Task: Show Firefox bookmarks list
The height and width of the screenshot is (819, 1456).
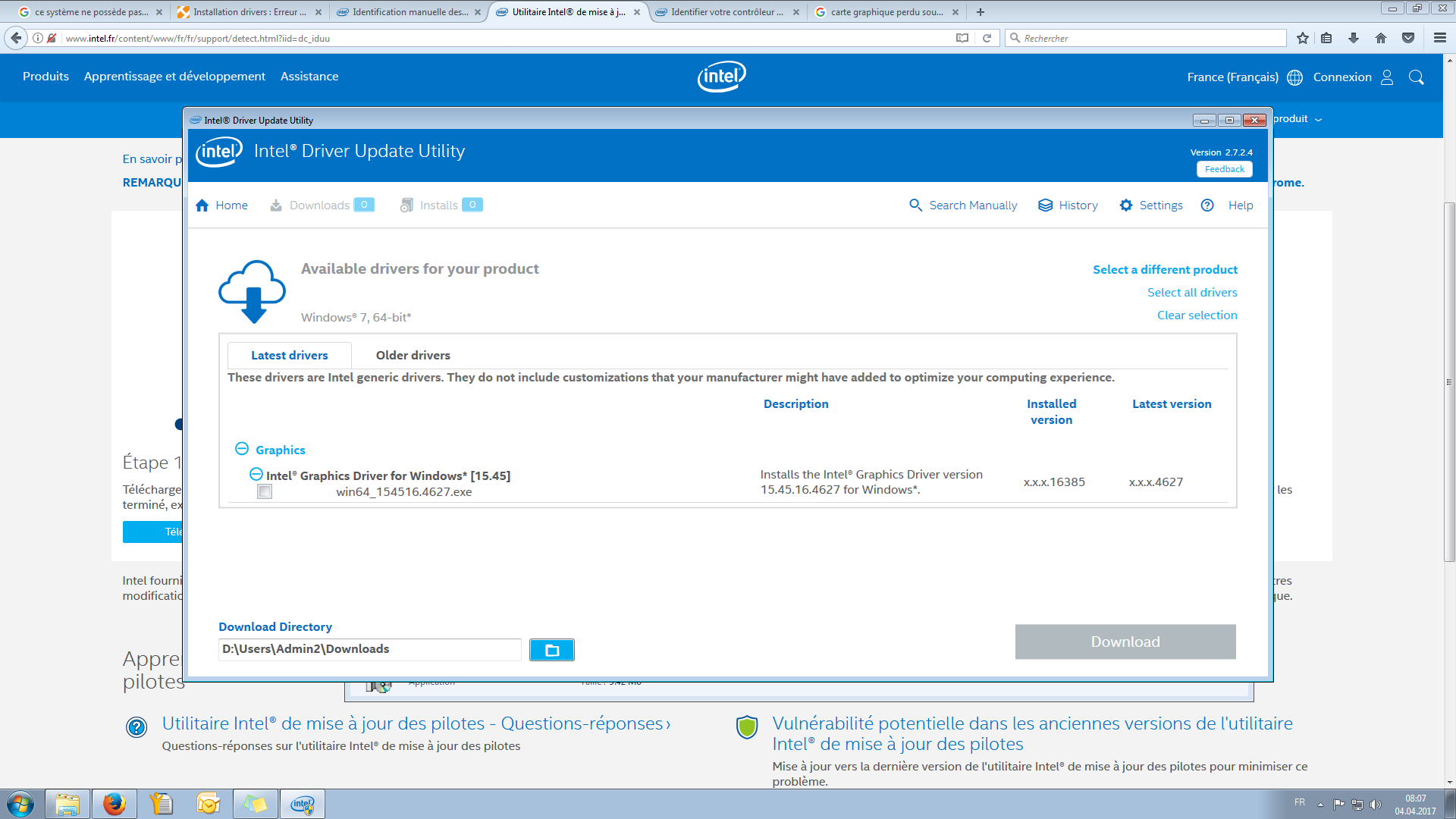Action: (x=1326, y=38)
